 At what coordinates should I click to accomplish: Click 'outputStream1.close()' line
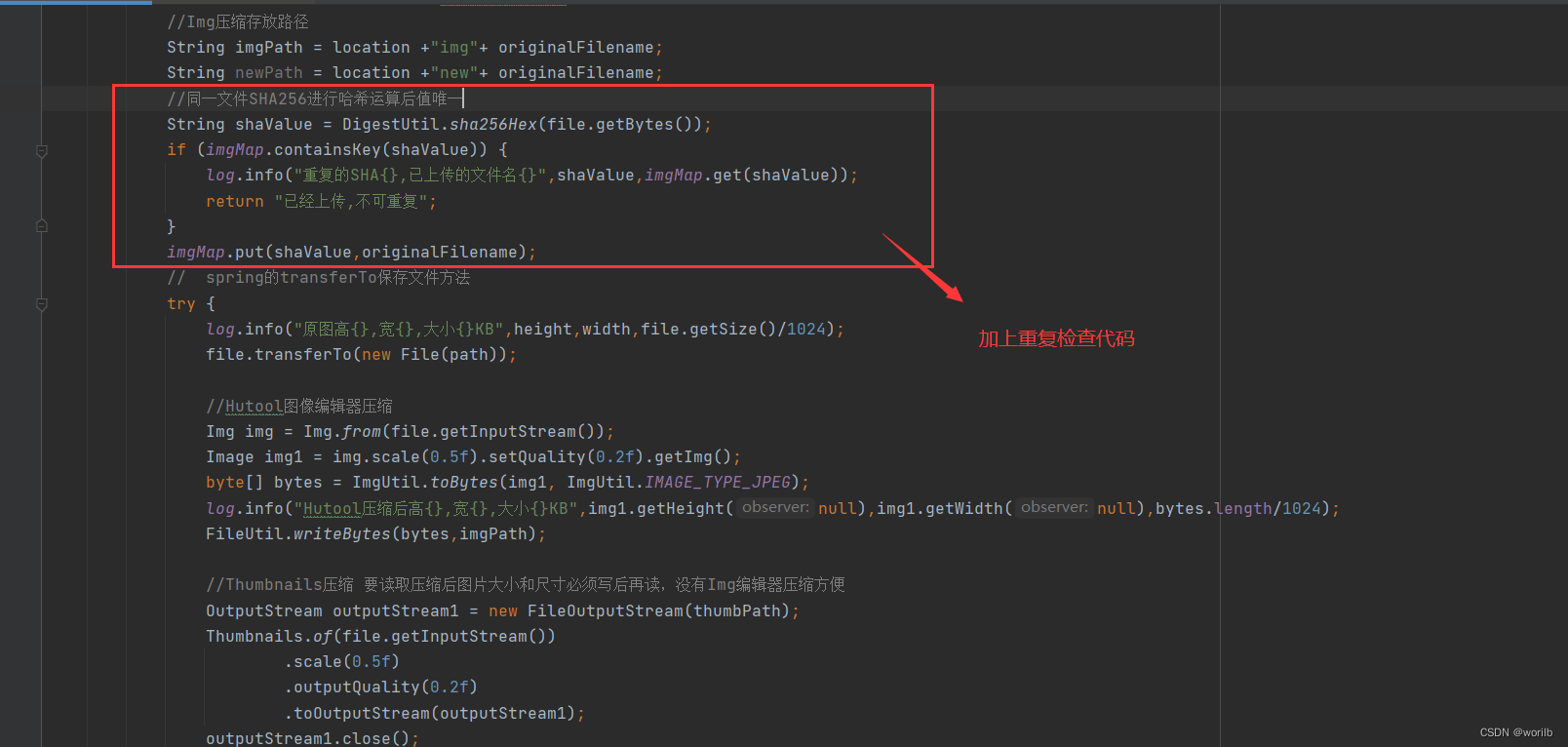pos(312,738)
